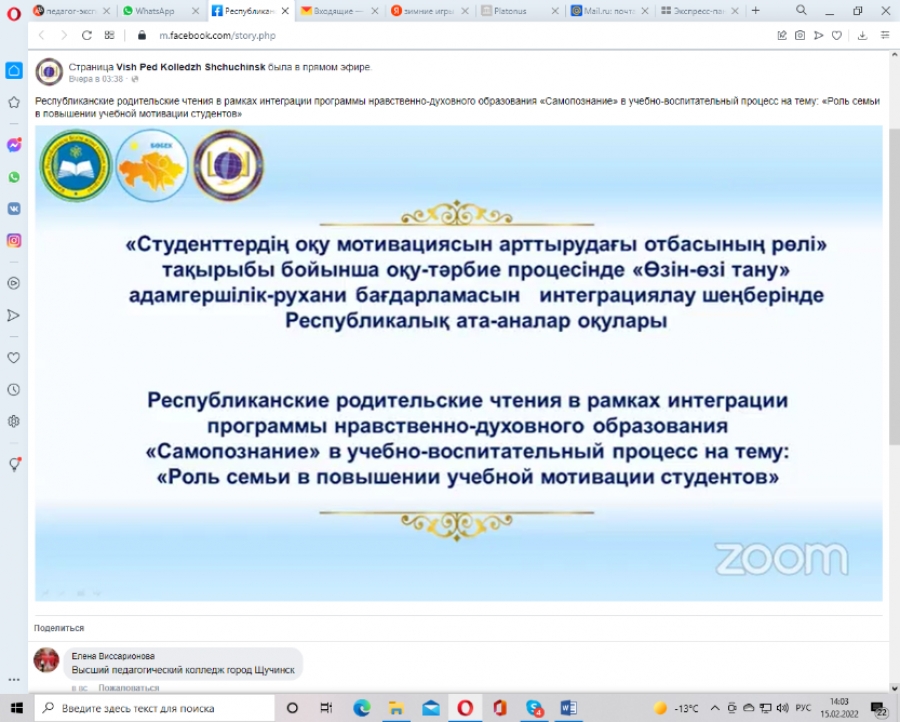Open WhatsApp in Opera sidebar
Image resolution: width=900 pixels, height=722 pixels.
click(14, 177)
